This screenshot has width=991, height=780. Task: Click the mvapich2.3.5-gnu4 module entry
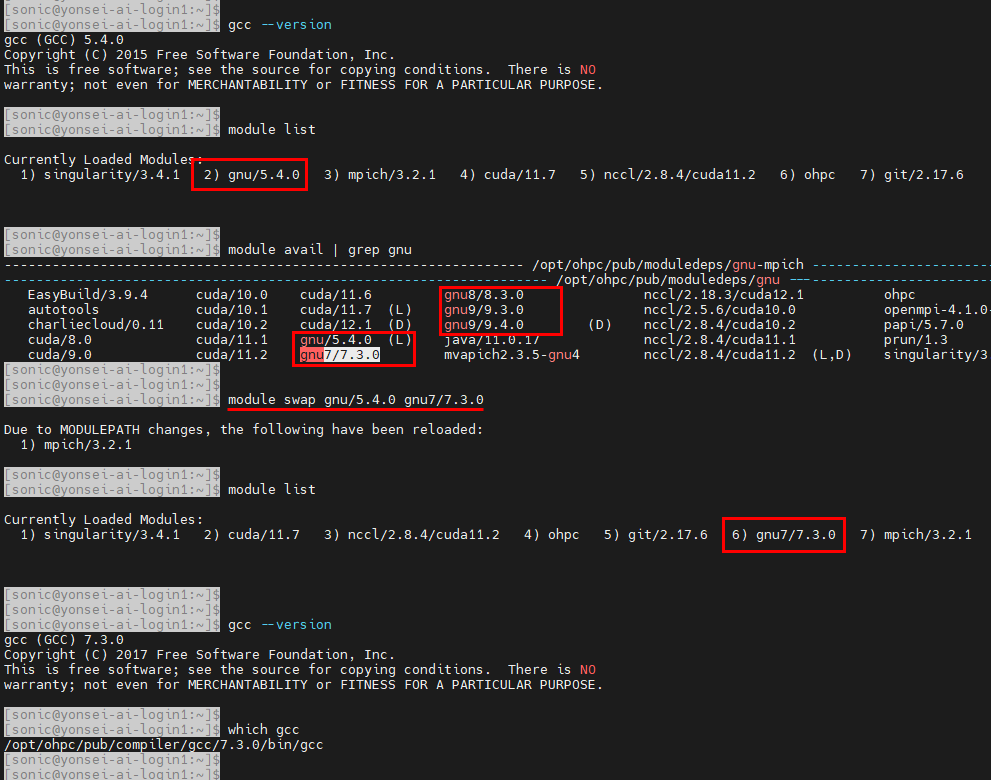[511, 355]
